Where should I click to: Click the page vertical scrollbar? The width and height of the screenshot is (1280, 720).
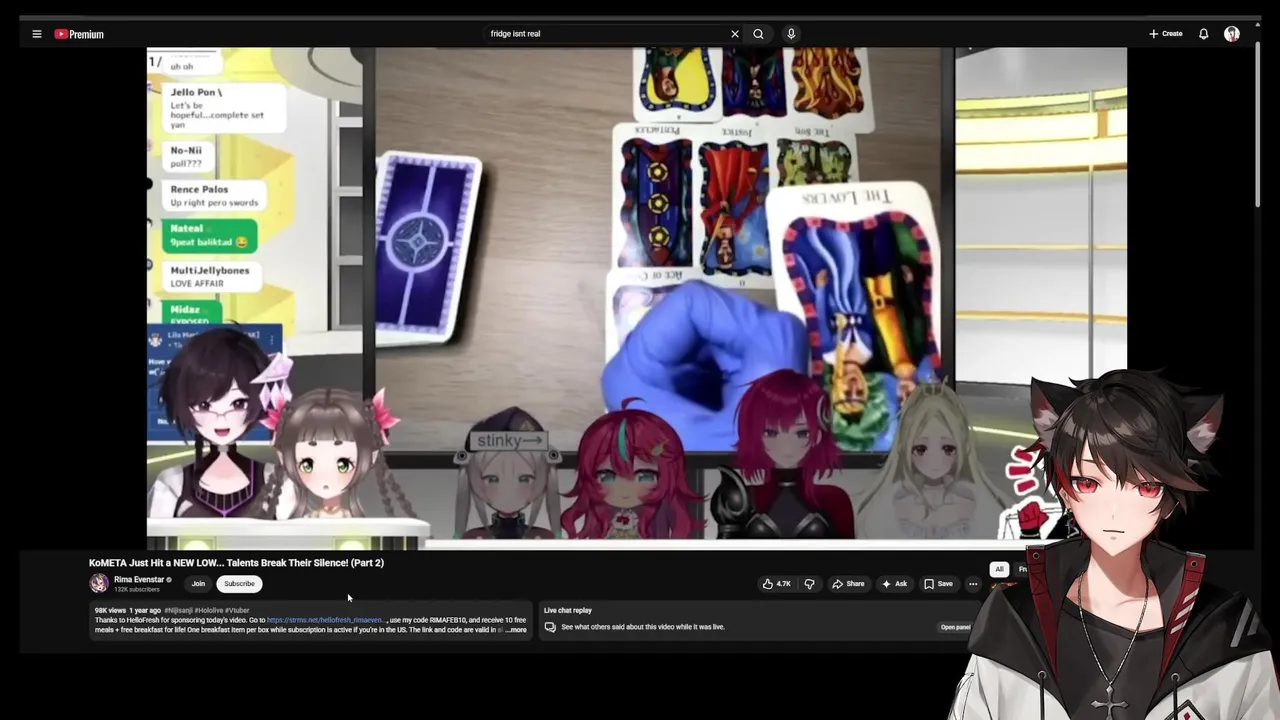click(1258, 125)
